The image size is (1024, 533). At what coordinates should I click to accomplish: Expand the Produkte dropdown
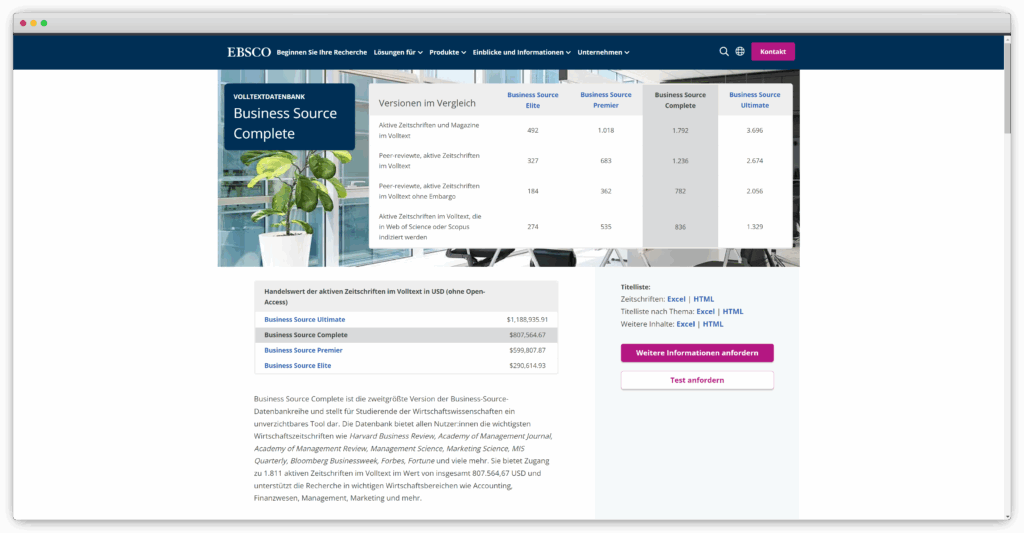[x=447, y=52]
